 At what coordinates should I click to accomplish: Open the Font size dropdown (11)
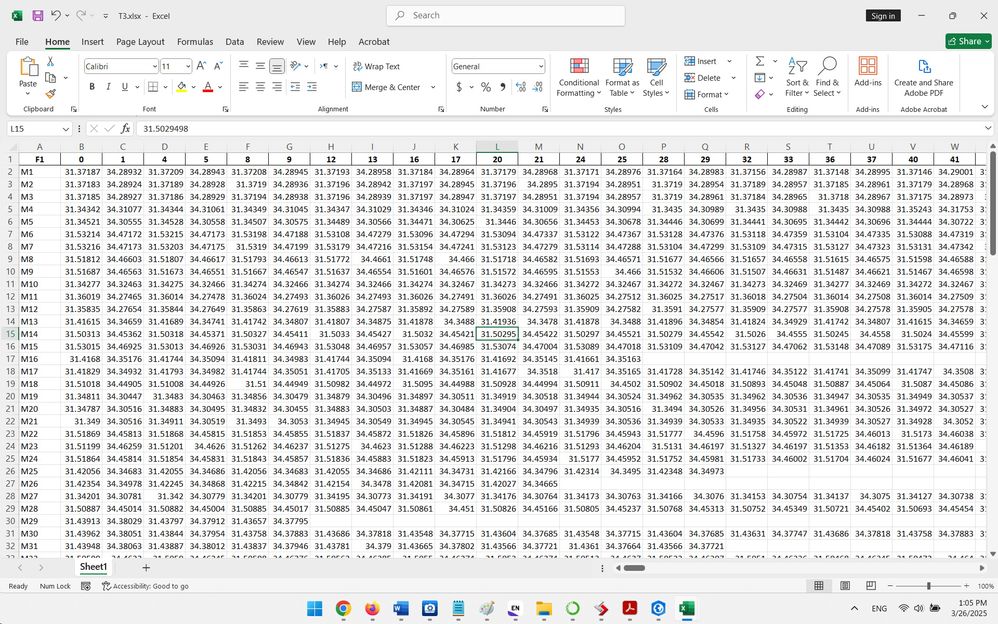pos(188,66)
